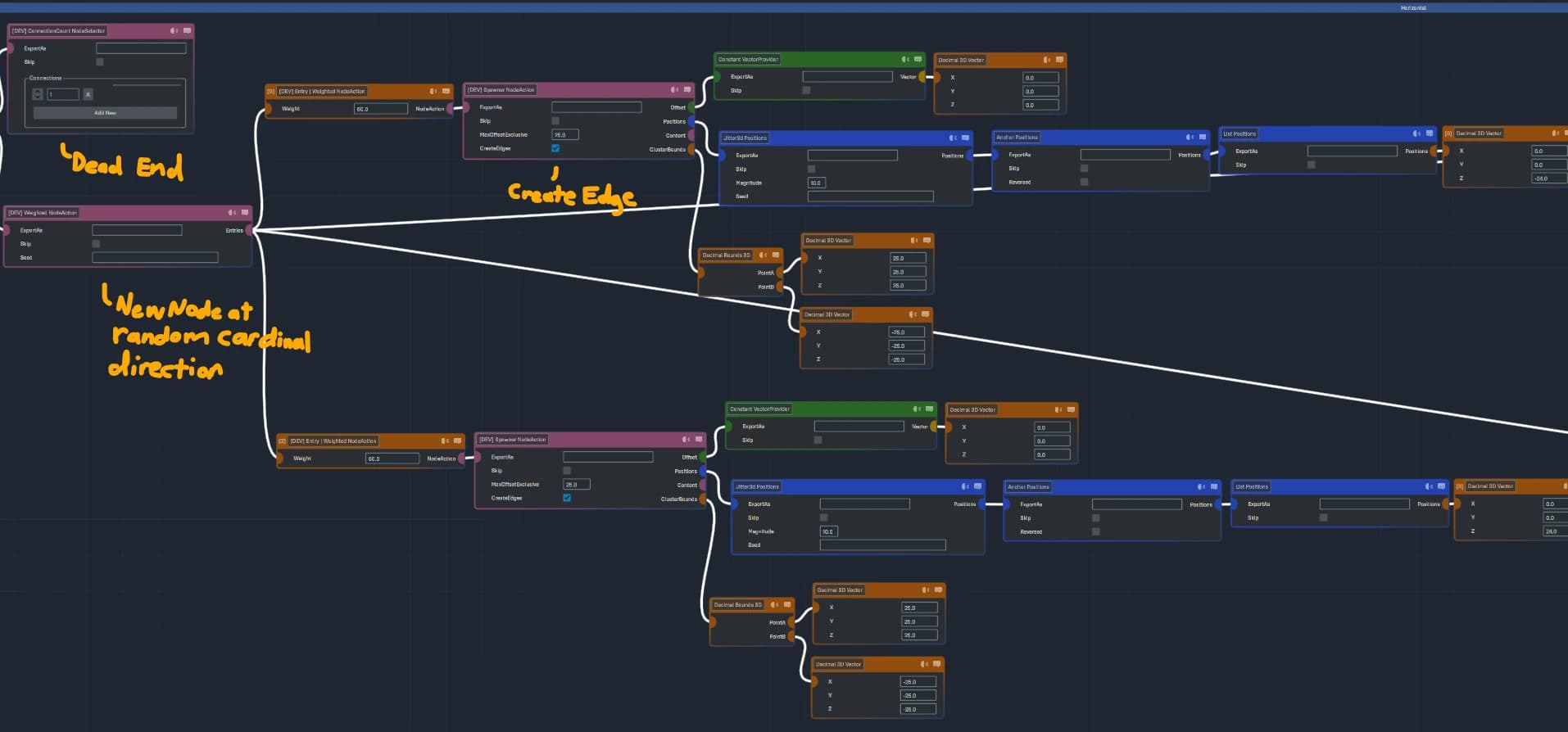Click the speaker-shaped icon on the lower Anchor Positions header

[x=1201, y=486]
